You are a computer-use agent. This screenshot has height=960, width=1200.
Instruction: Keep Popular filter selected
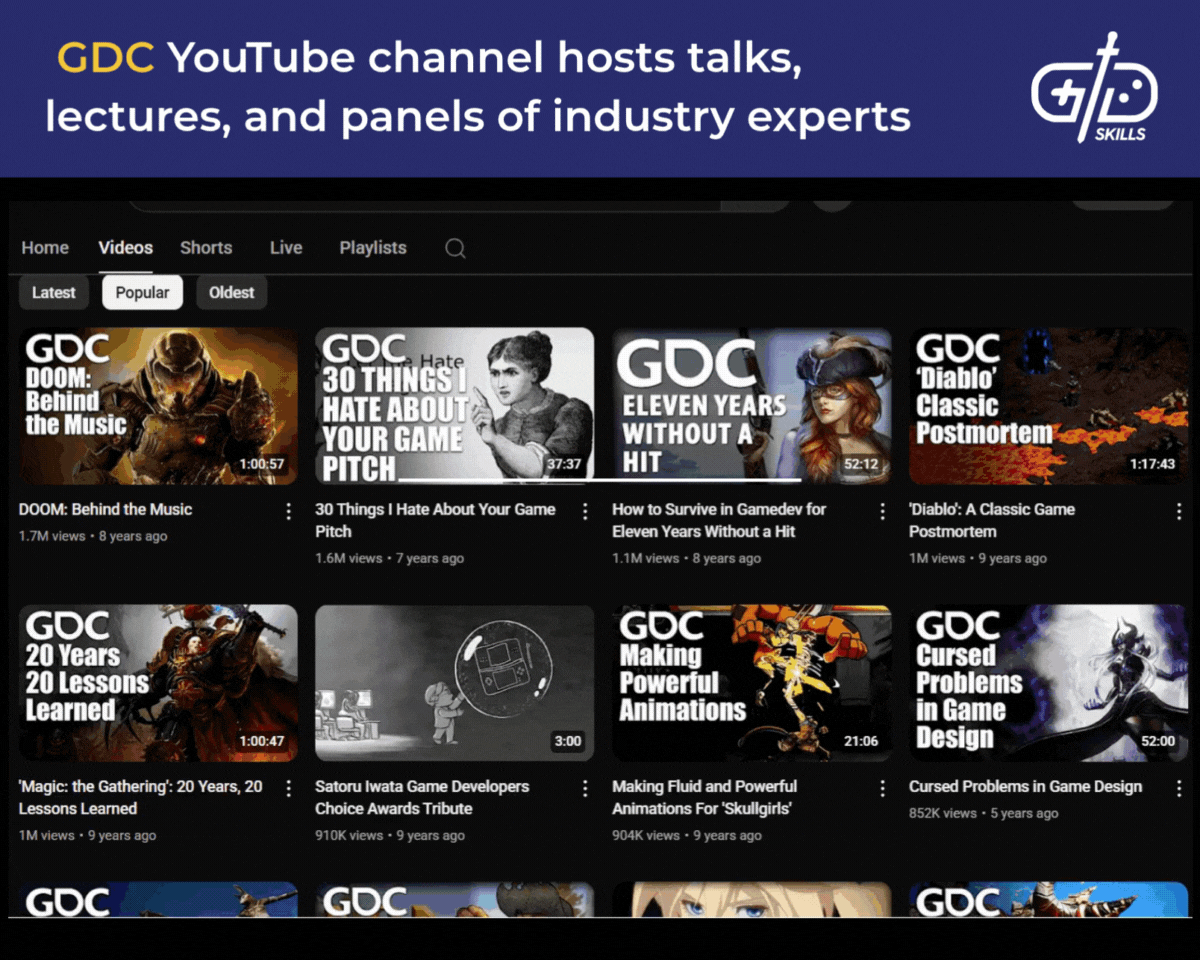tap(142, 292)
